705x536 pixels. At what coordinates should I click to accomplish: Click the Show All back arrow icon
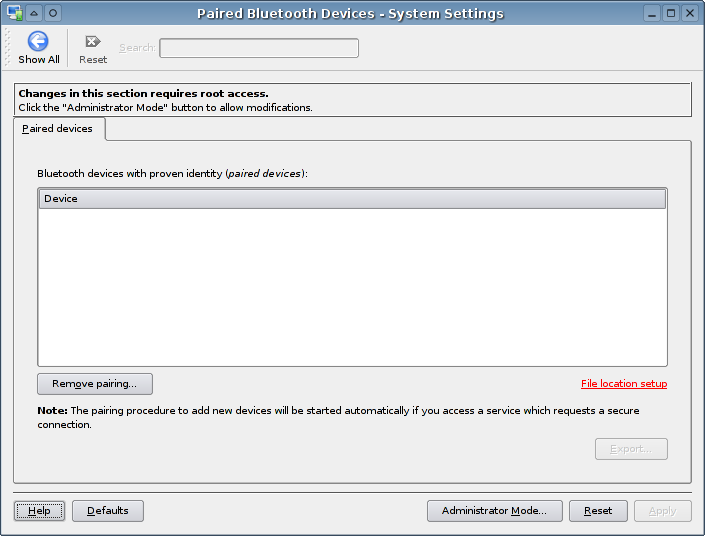coord(38,41)
